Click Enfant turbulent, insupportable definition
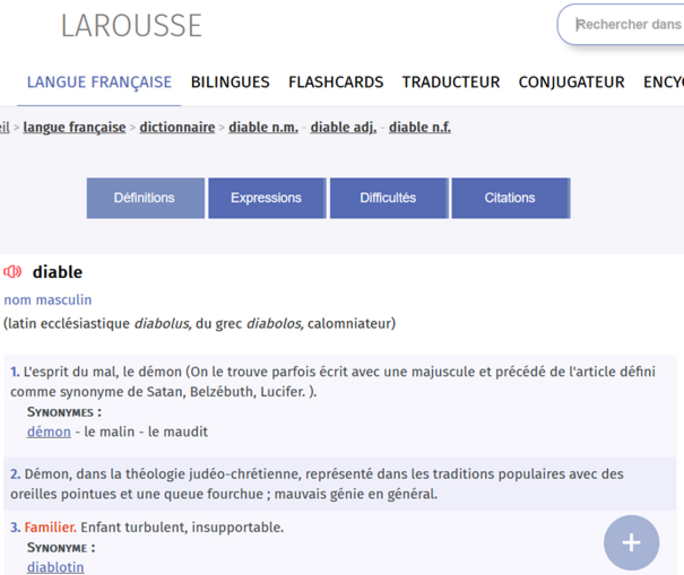The width and height of the screenshot is (684, 575). 182,527
